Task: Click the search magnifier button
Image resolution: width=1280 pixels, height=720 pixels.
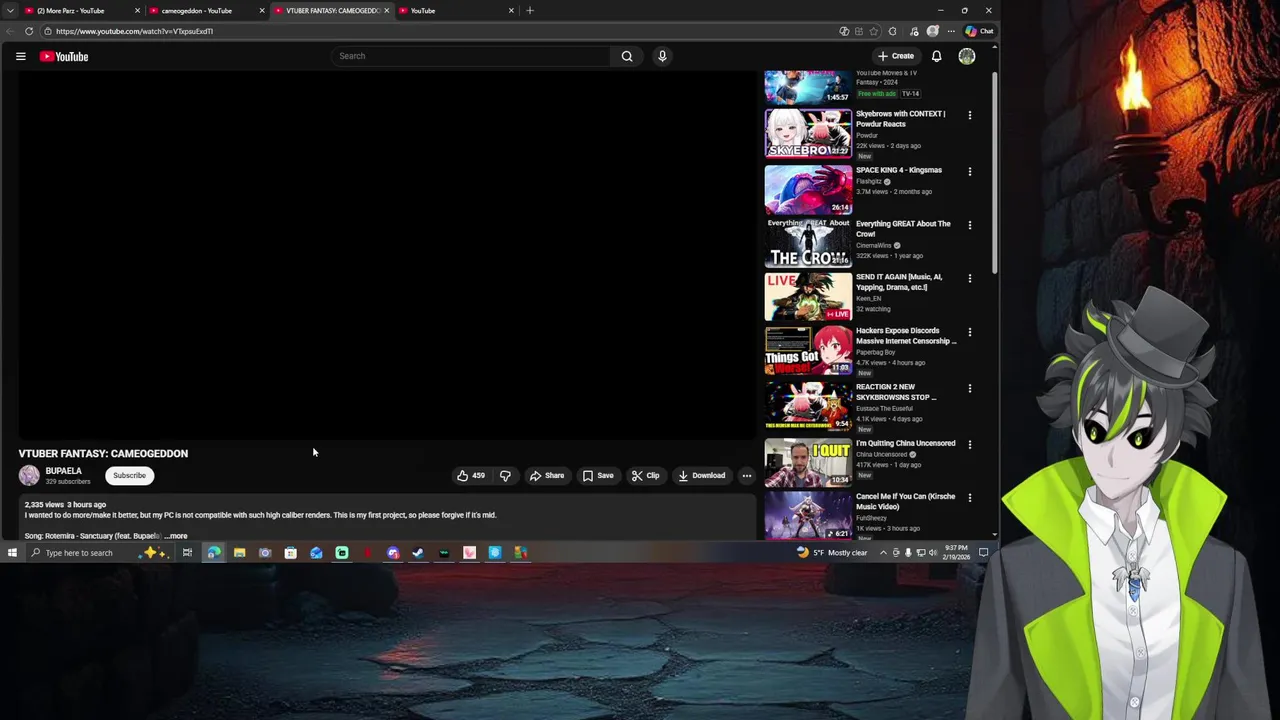Action: click(x=627, y=56)
